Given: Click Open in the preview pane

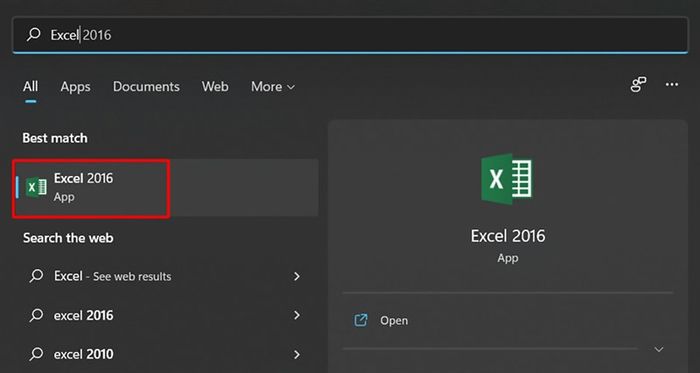Looking at the screenshot, I should pos(394,320).
